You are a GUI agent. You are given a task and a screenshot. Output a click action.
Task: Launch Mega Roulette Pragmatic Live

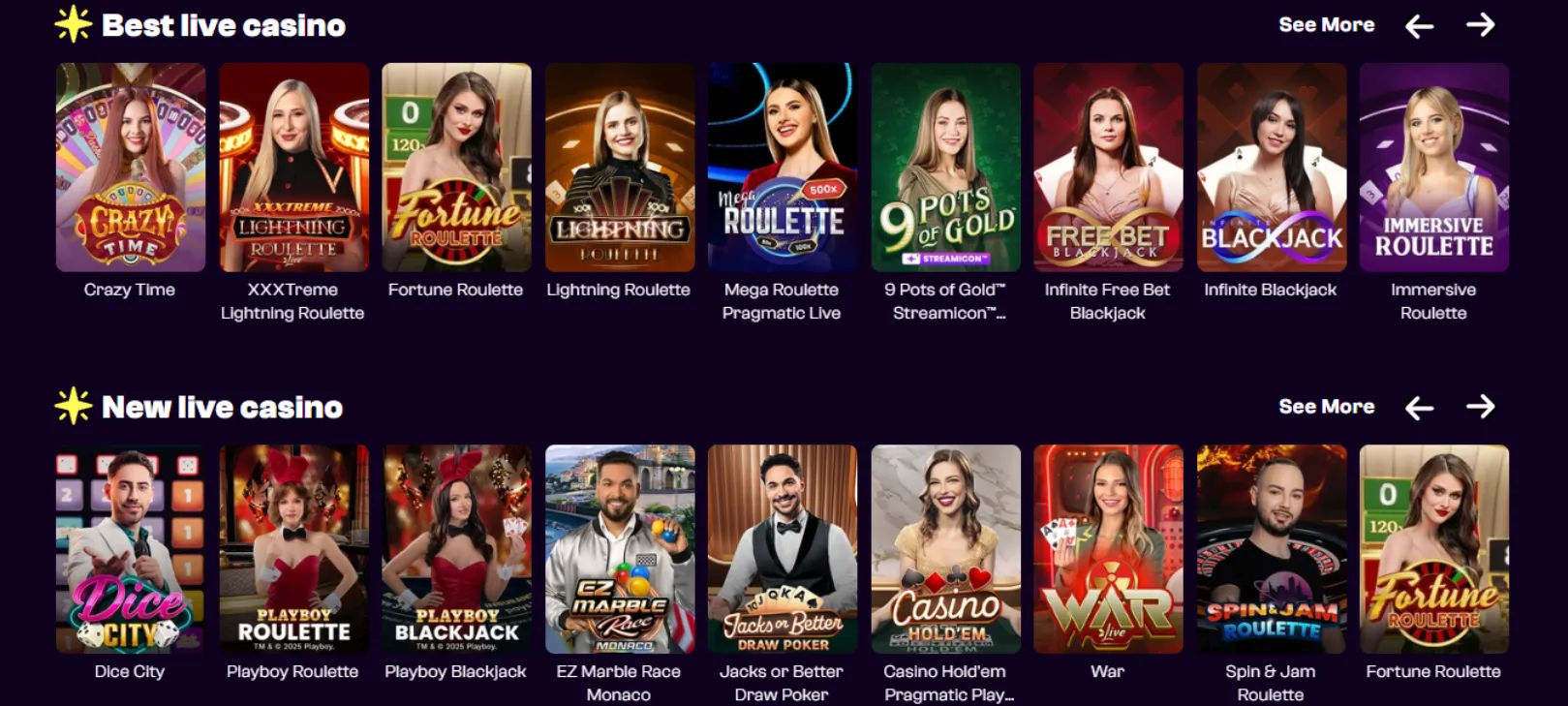pyautogui.click(x=783, y=168)
